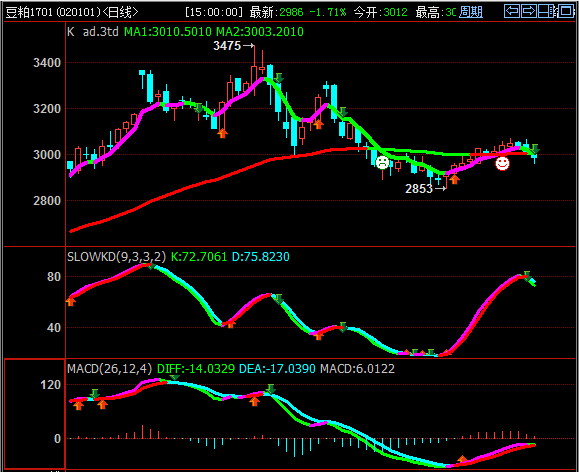This screenshot has height=472, width=579.
Task: Click the sad face marker on chart
Action: (382, 162)
